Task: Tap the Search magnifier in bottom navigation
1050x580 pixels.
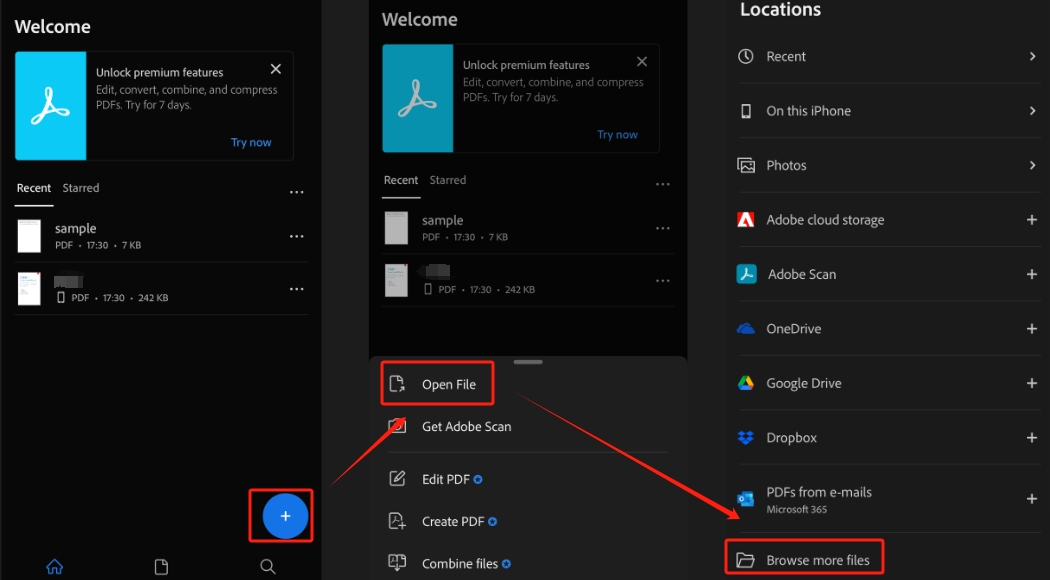Action: point(268,567)
